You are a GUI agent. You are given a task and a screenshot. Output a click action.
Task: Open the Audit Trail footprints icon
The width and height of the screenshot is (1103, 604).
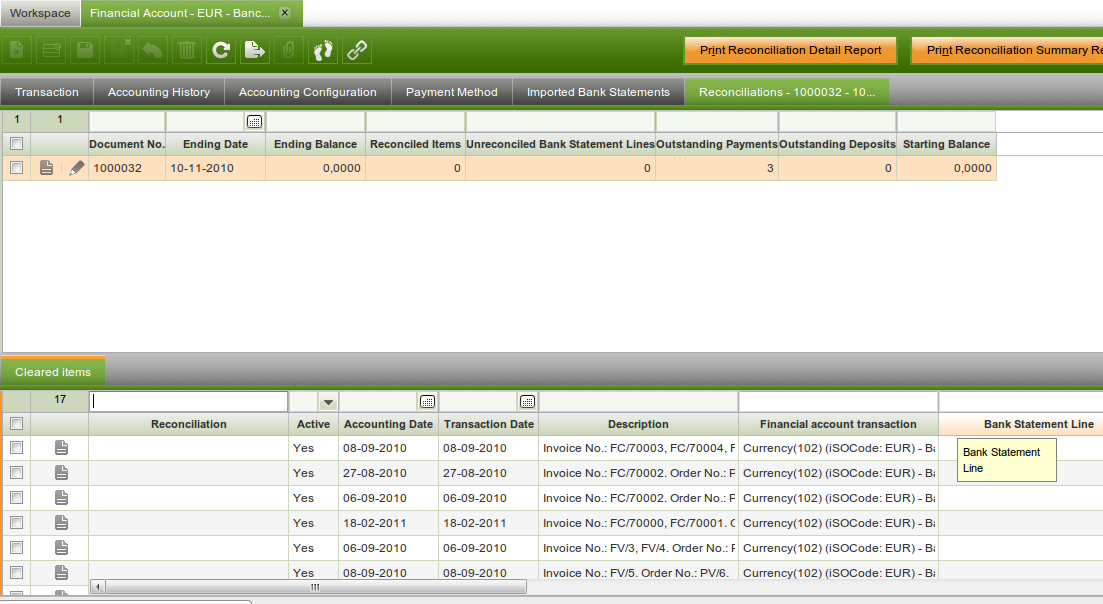pyautogui.click(x=323, y=50)
